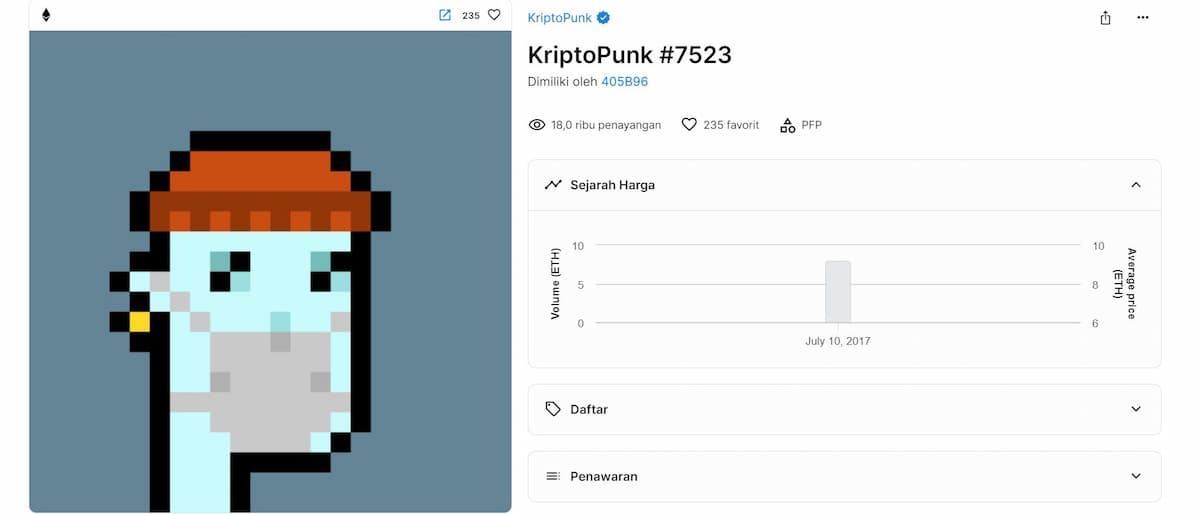The width and height of the screenshot is (1200, 514).
Task: Collapse the Sejarah Harga section chevron
Action: 1135,185
